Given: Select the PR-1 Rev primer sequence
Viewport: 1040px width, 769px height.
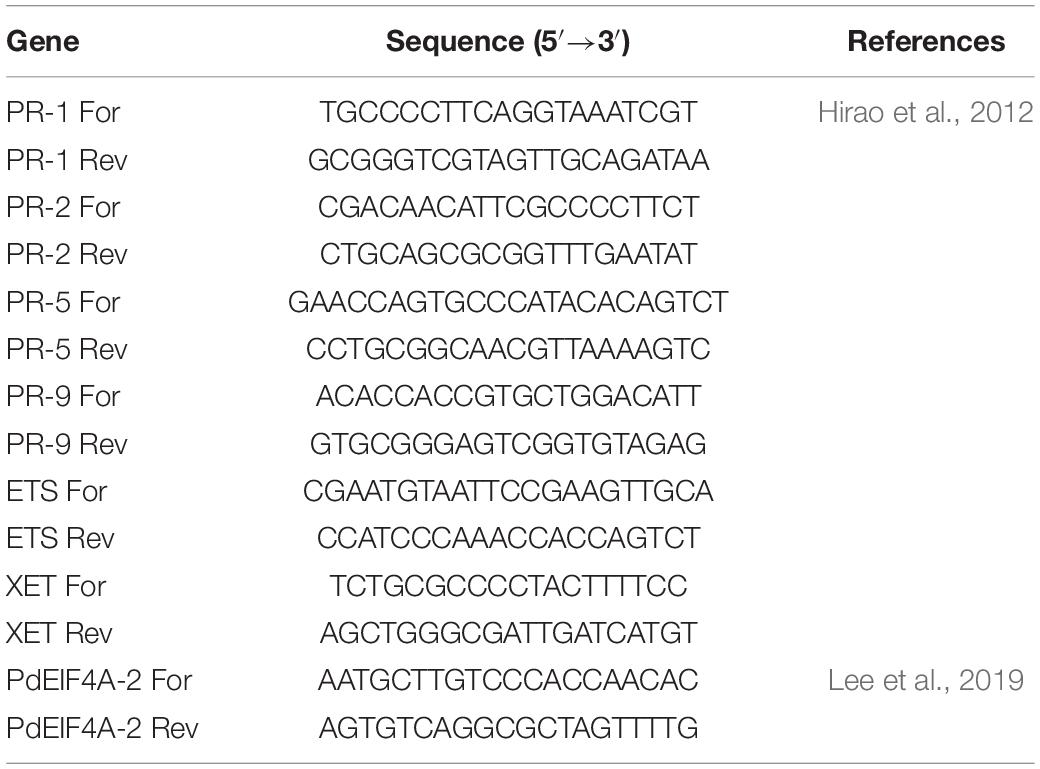Looking at the screenshot, I should click(x=508, y=160).
